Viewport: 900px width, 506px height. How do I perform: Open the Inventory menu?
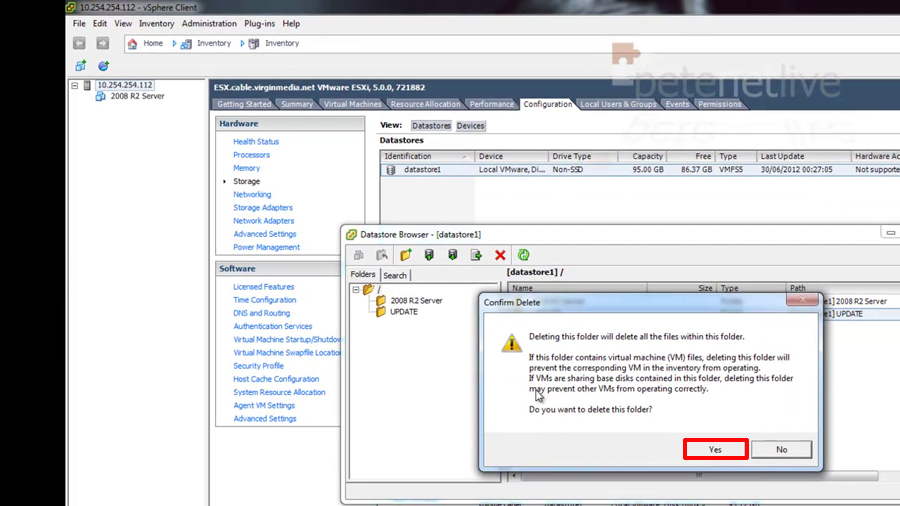[x=156, y=24]
